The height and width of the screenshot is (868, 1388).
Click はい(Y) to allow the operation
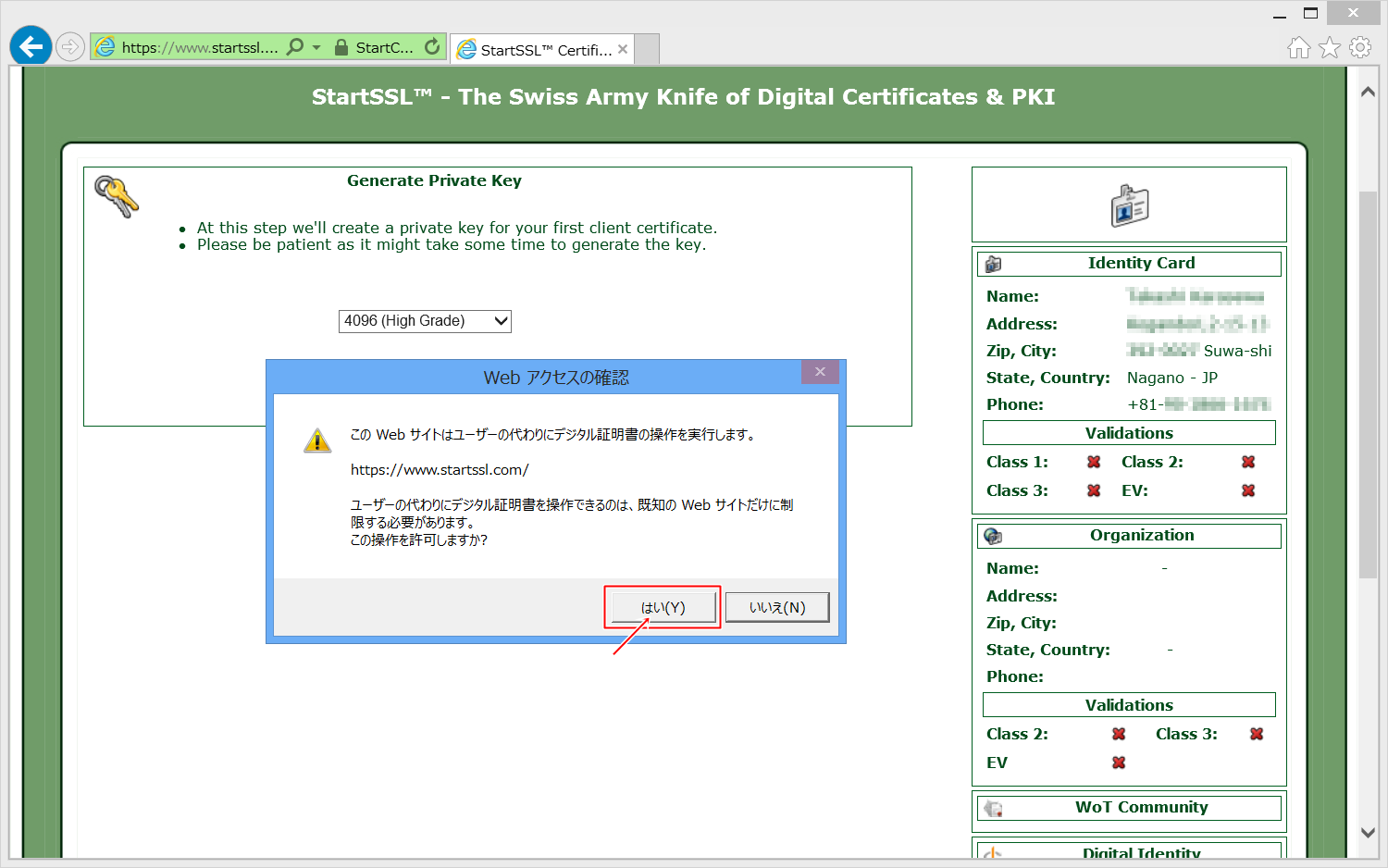pos(663,607)
